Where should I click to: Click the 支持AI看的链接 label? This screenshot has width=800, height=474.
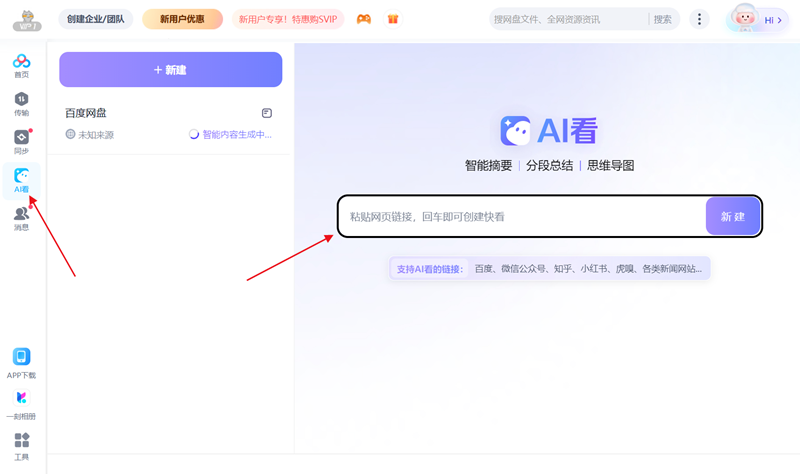[x=430, y=269]
